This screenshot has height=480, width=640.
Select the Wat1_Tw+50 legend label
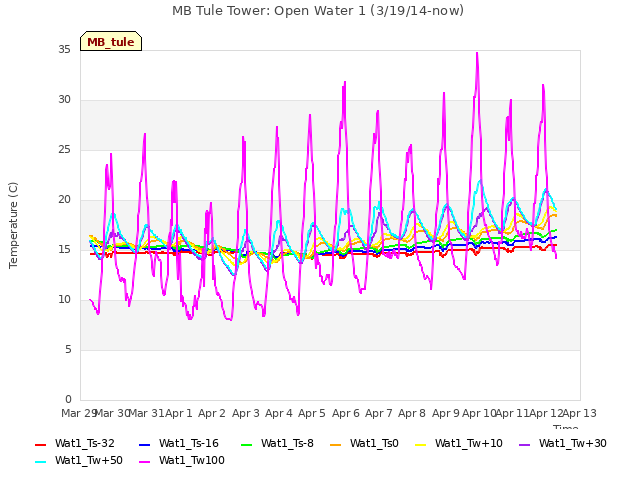tap(89, 460)
